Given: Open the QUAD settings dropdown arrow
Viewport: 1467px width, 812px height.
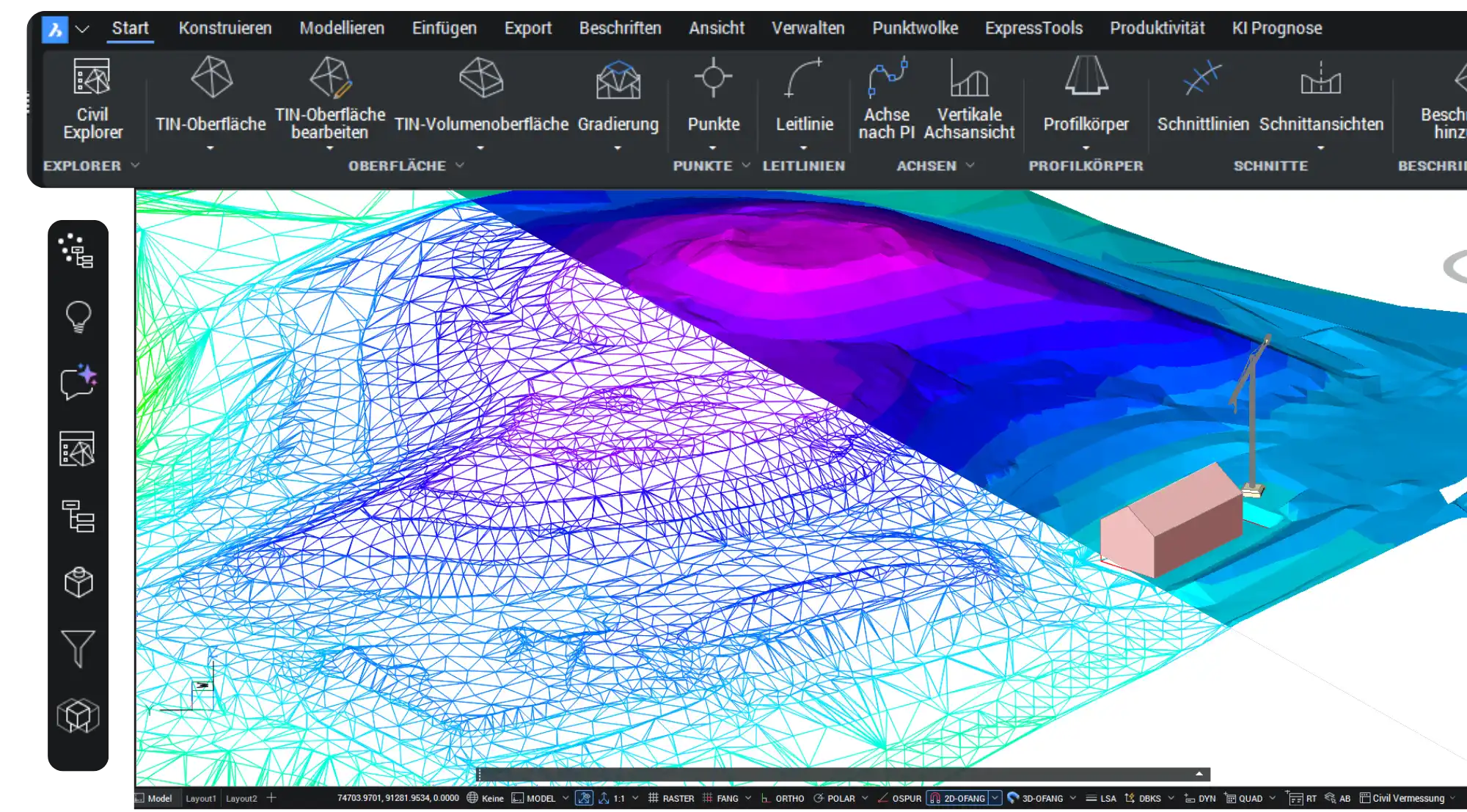Looking at the screenshot, I should point(1272,798).
